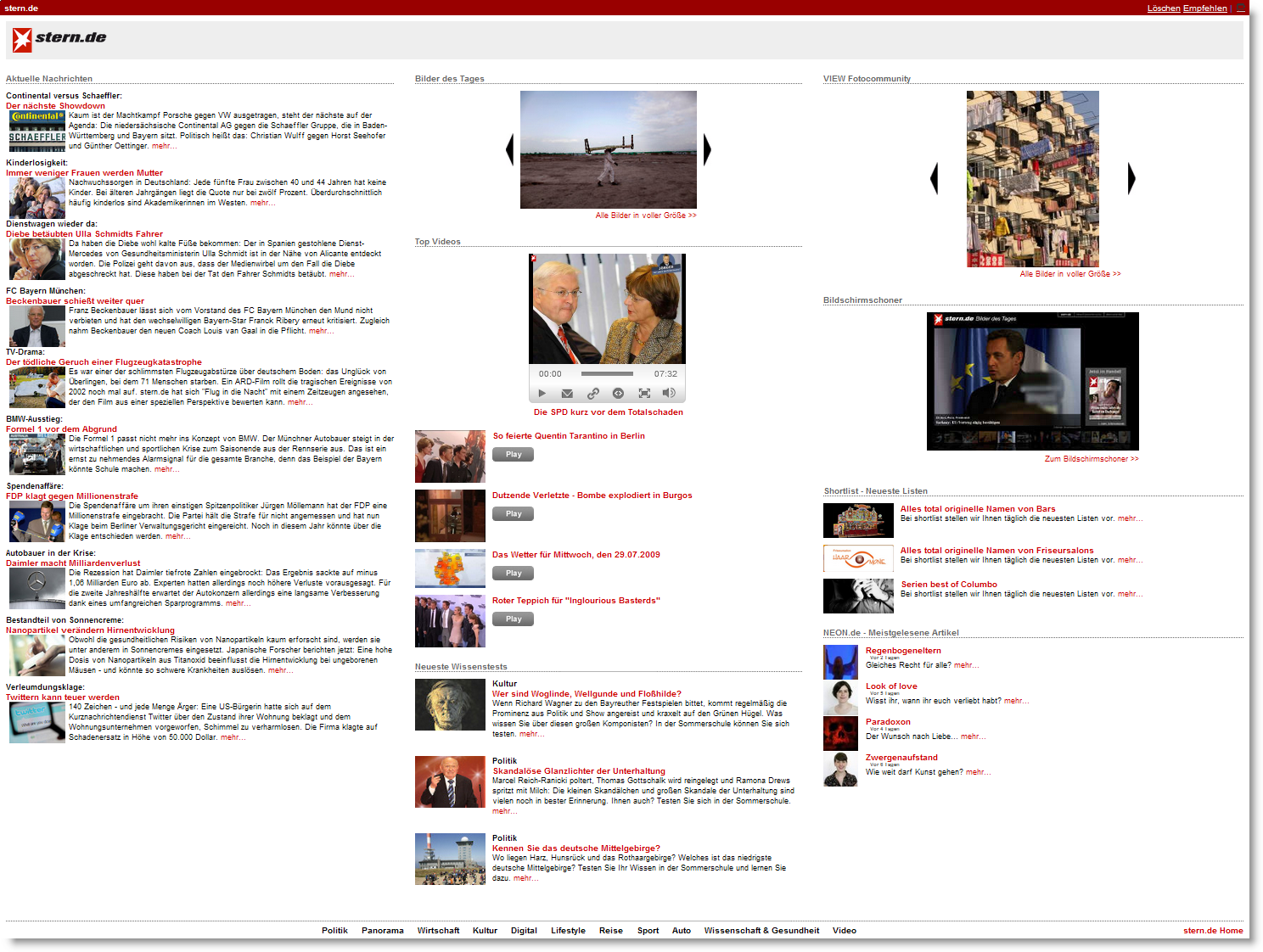Screen dimensions: 1263x952
Task: Seek on the video progress bar
Action: pyautogui.click(x=607, y=373)
